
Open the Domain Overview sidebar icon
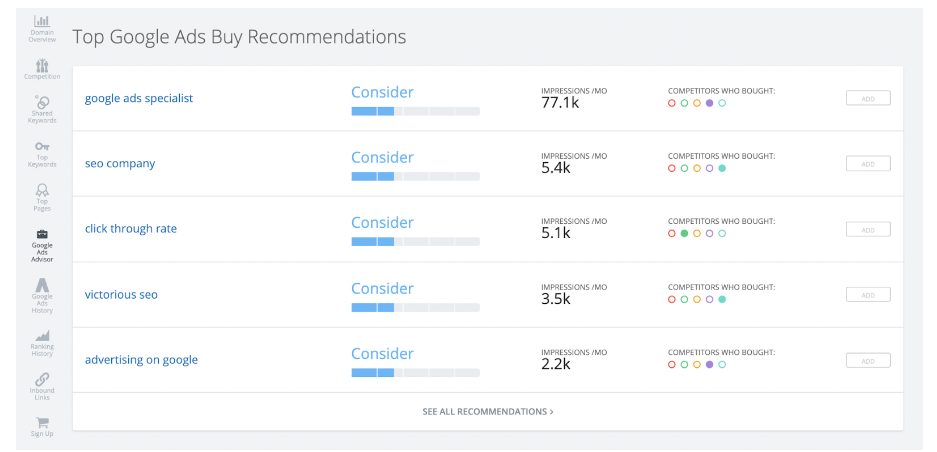pyautogui.click(x=42, y=23)
